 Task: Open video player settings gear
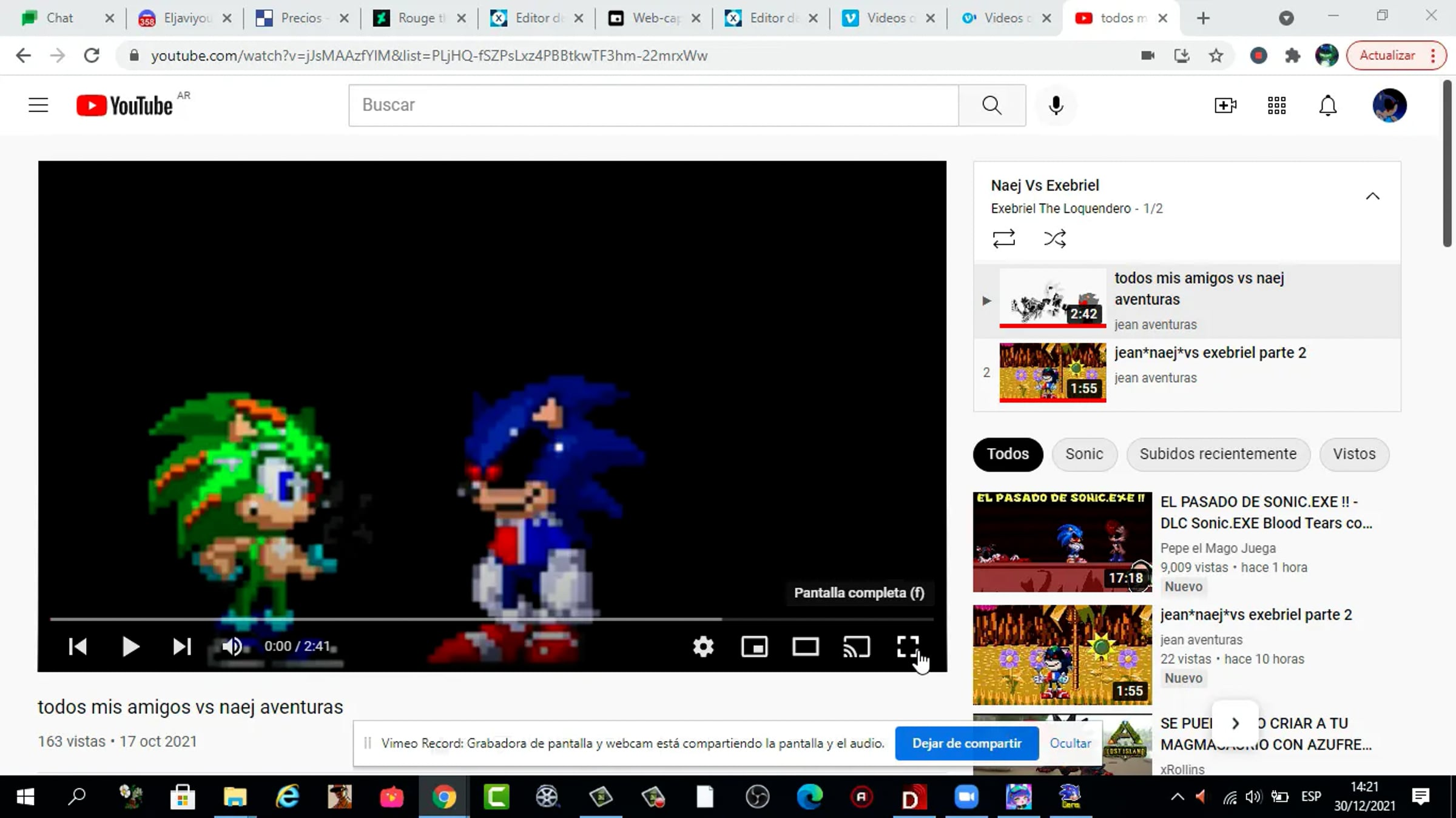coord(703,646)
